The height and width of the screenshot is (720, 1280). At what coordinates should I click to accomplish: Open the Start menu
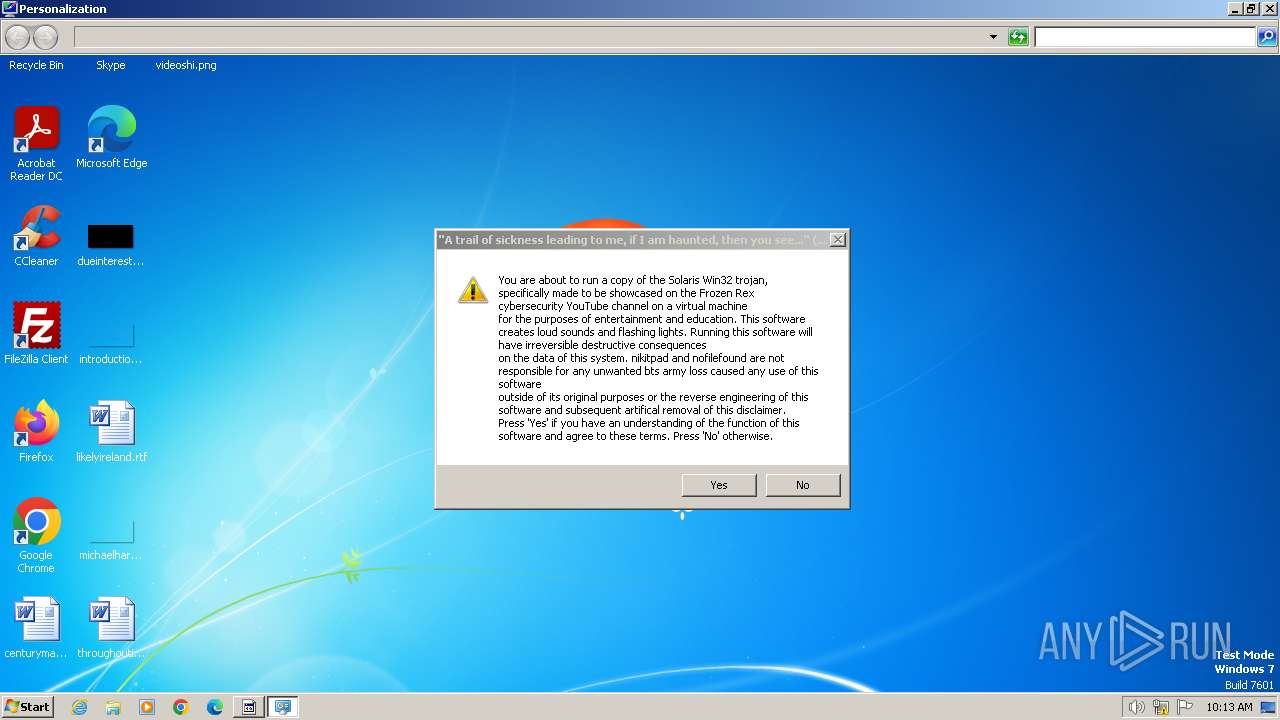coord(27,706)
